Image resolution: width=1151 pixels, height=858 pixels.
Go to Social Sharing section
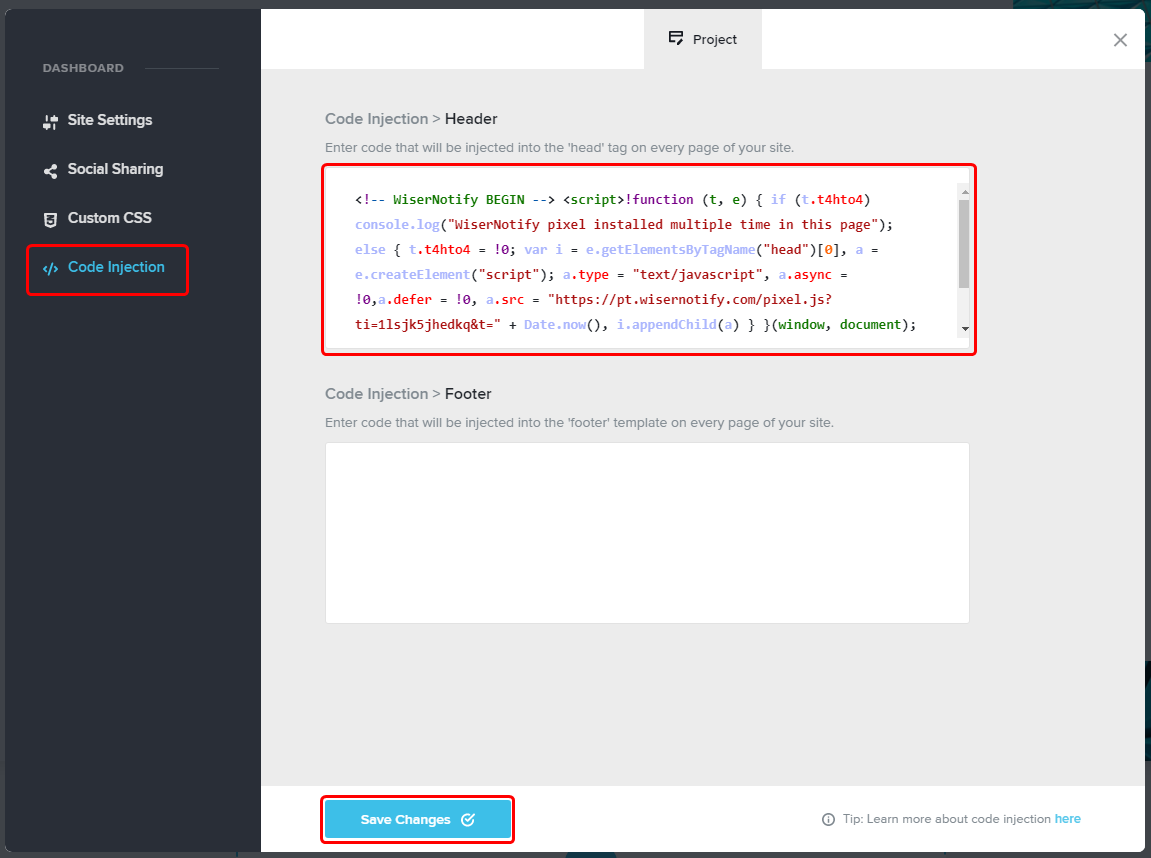(115, 169)
